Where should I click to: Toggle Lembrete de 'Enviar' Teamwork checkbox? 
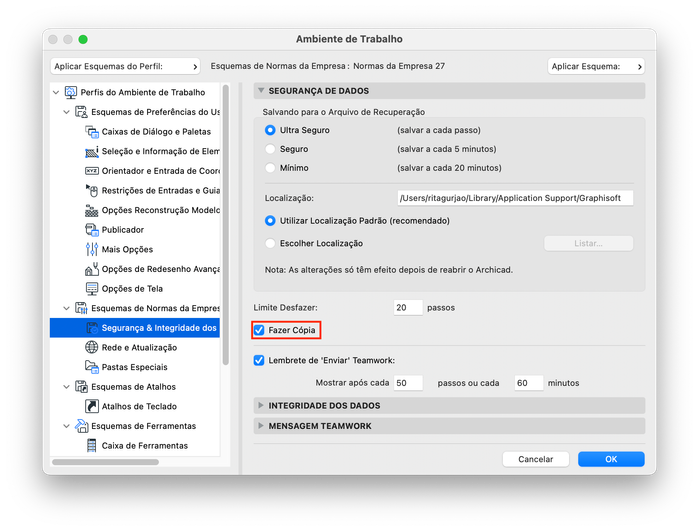[259, 360]
